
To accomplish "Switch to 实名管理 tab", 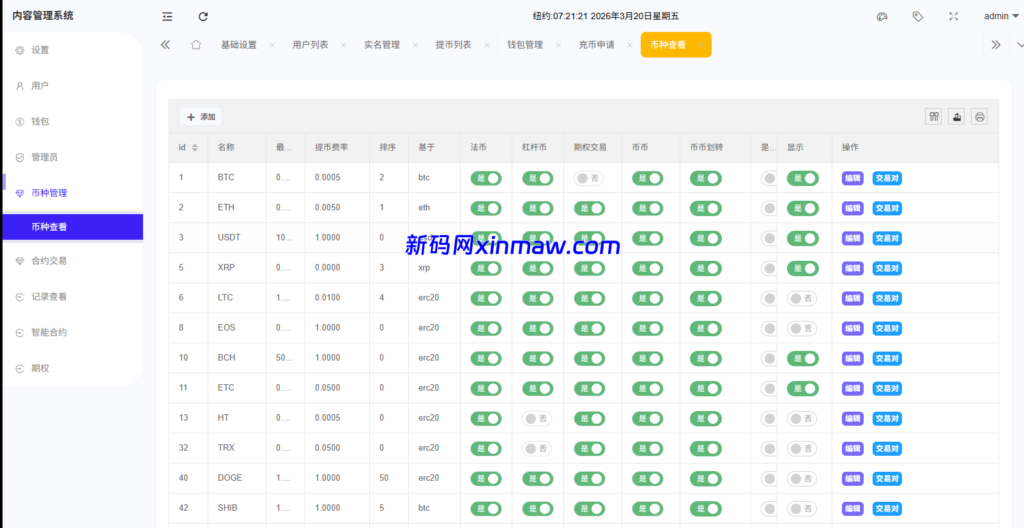I will 382,45.
